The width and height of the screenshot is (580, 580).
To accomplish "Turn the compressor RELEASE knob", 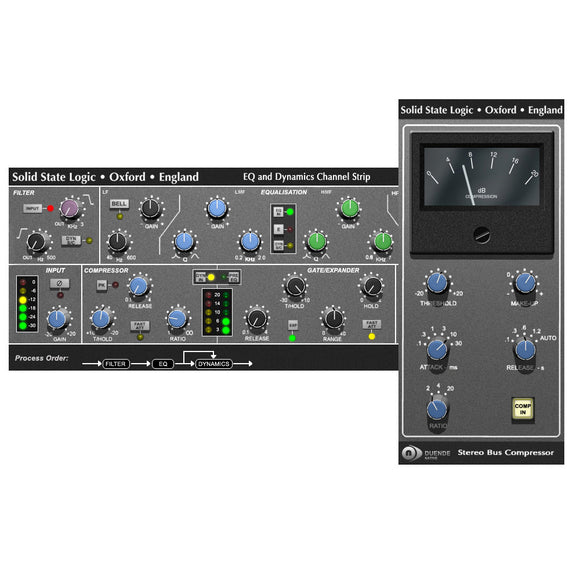I will (x=139, y=286).
